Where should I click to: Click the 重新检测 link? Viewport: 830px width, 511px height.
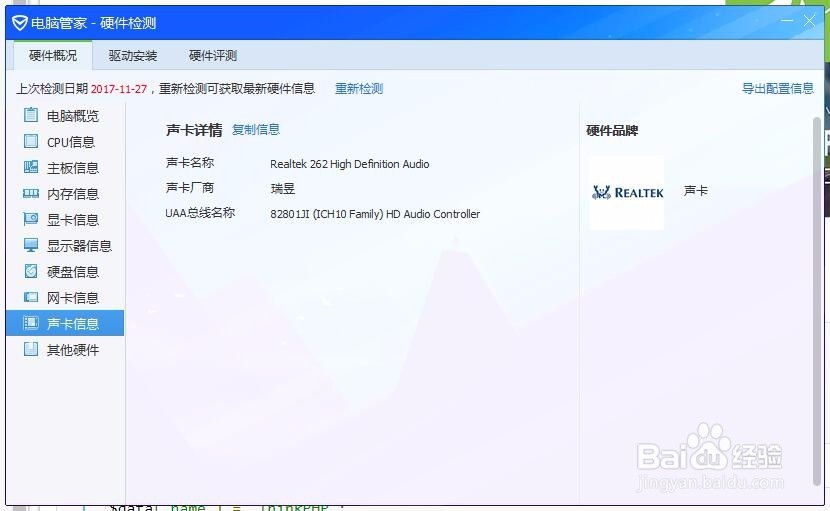point(359,88)
